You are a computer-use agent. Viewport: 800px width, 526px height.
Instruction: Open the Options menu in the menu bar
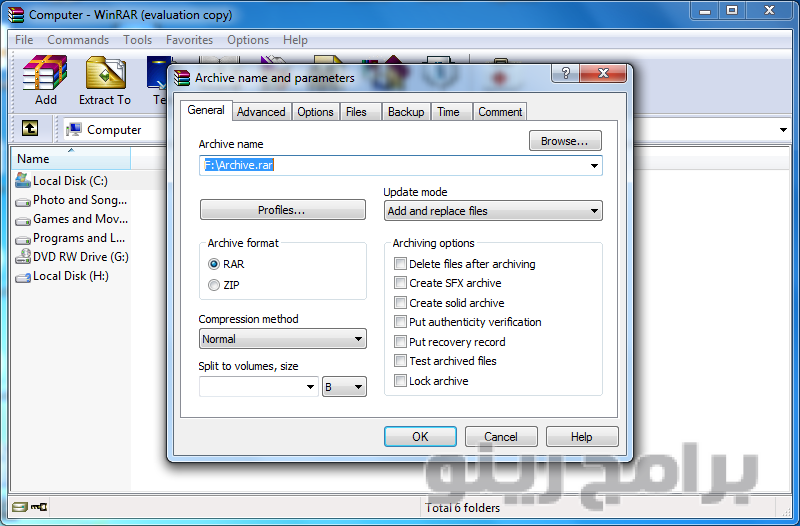pyautogui.click(x=248, y=40)
